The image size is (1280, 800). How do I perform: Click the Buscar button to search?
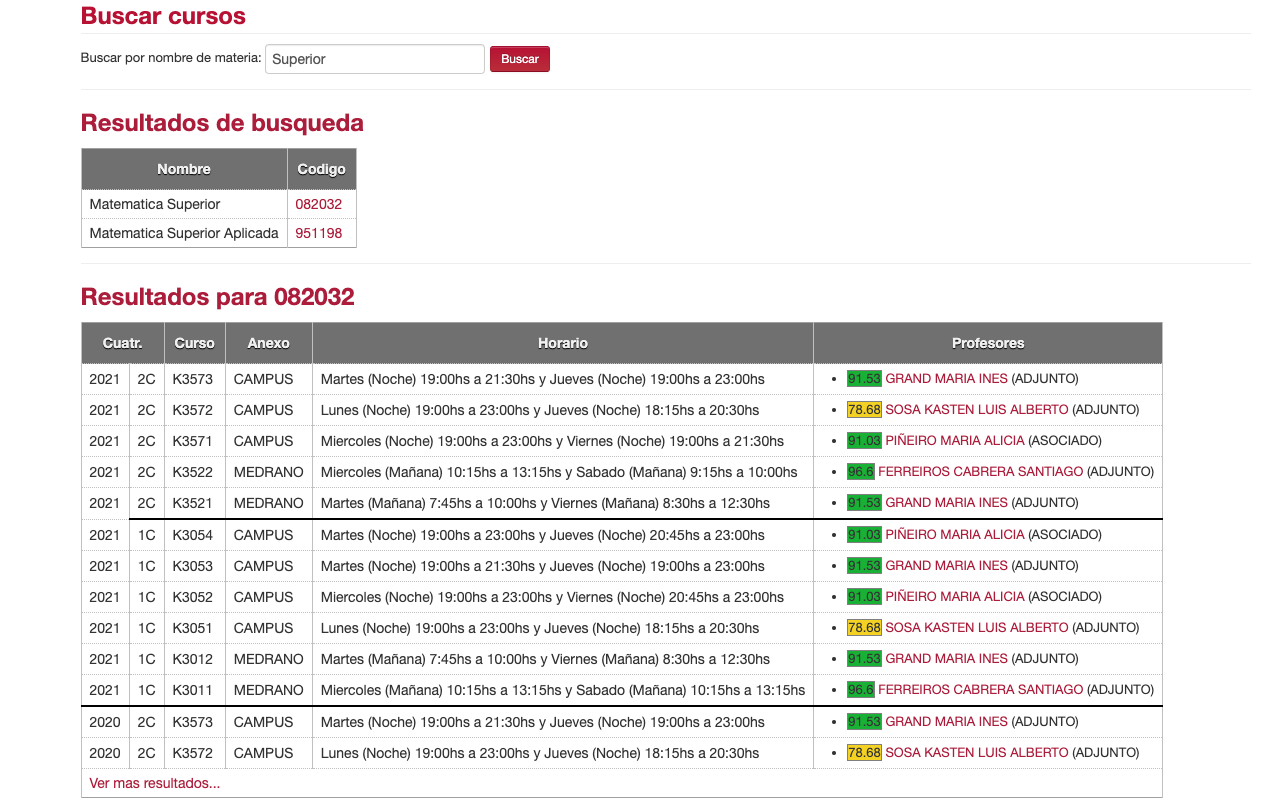(519, 58)
